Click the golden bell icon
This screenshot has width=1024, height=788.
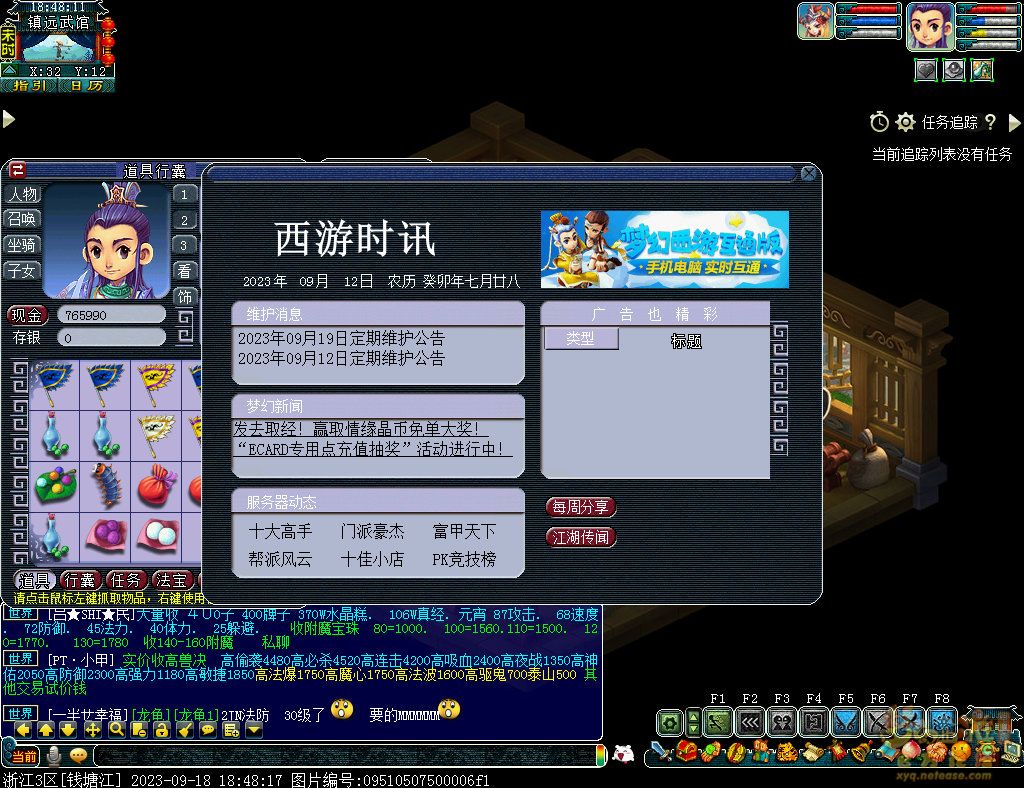860,753
